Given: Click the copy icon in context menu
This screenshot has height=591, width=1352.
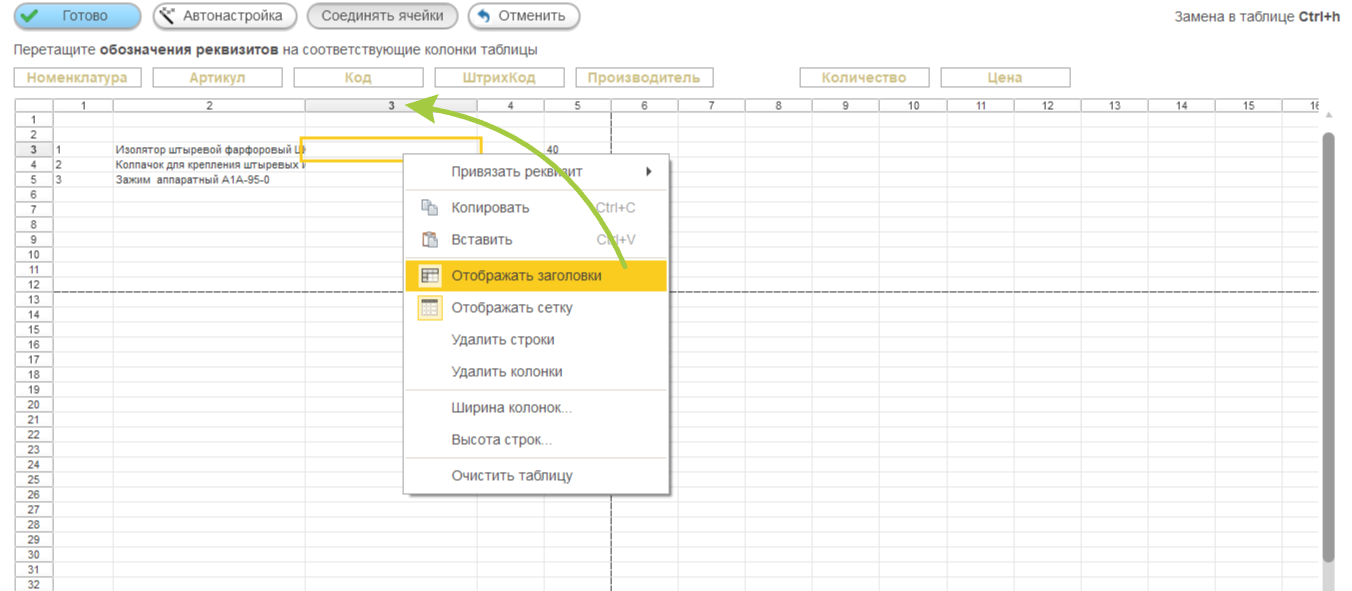Looking at the screenshot, I should click(430, 208).
